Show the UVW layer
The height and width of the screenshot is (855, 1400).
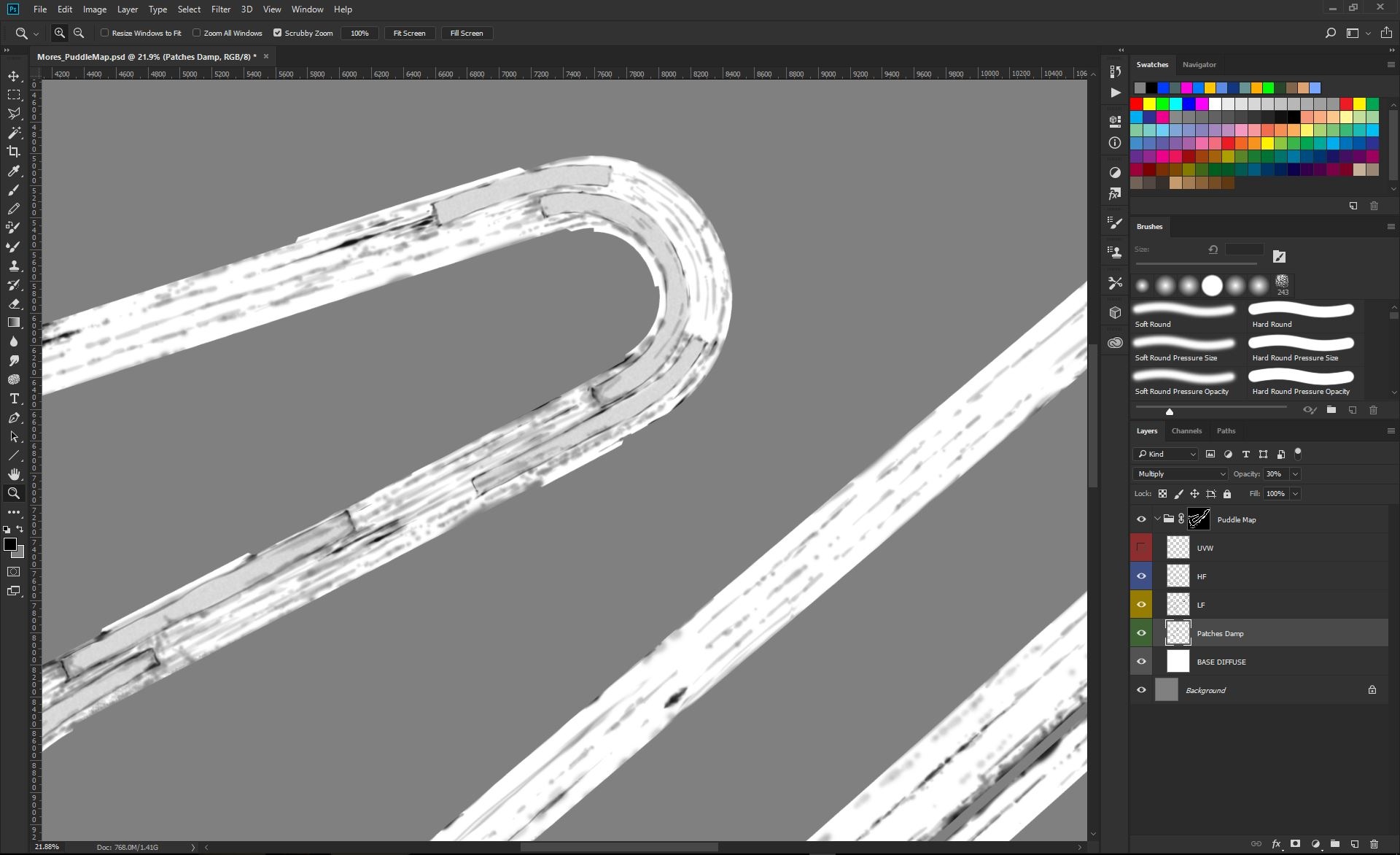pyautogui.click(x=1141, y=548)
